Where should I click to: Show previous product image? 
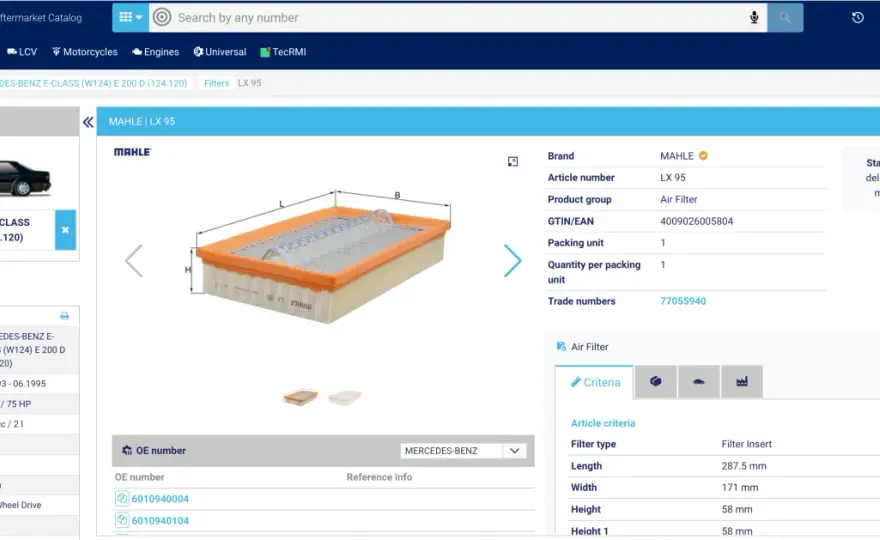(134, 260)
